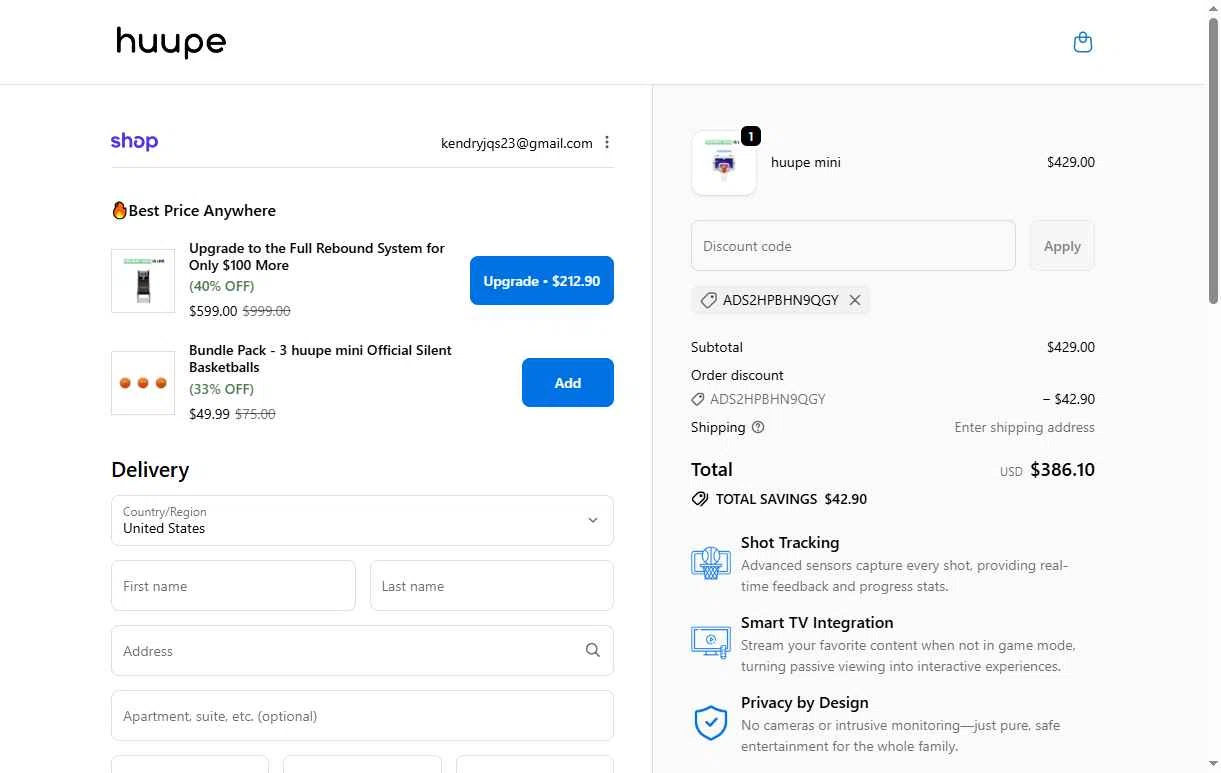The image size is (1221, 773).
Task: Click the Delivery section heading
Action: pyautogui.click(x=150, y=470)
